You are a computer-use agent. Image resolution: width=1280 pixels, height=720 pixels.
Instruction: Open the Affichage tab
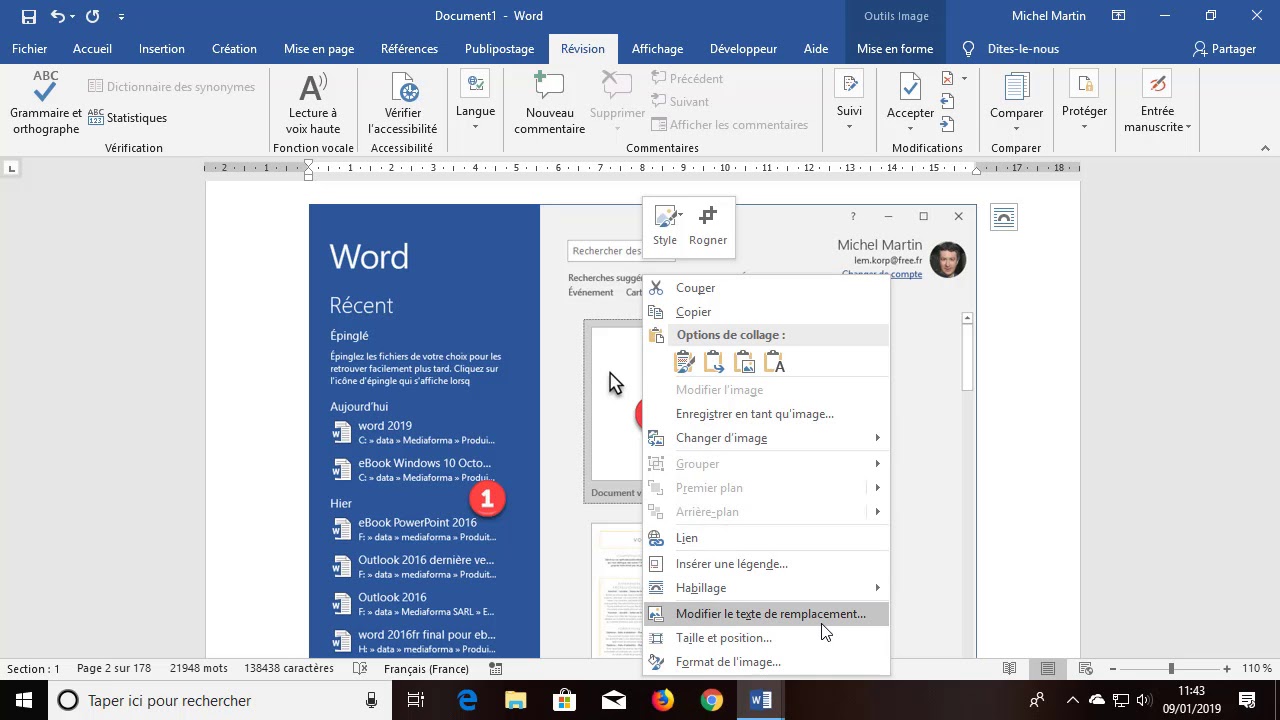coord(657,49)
